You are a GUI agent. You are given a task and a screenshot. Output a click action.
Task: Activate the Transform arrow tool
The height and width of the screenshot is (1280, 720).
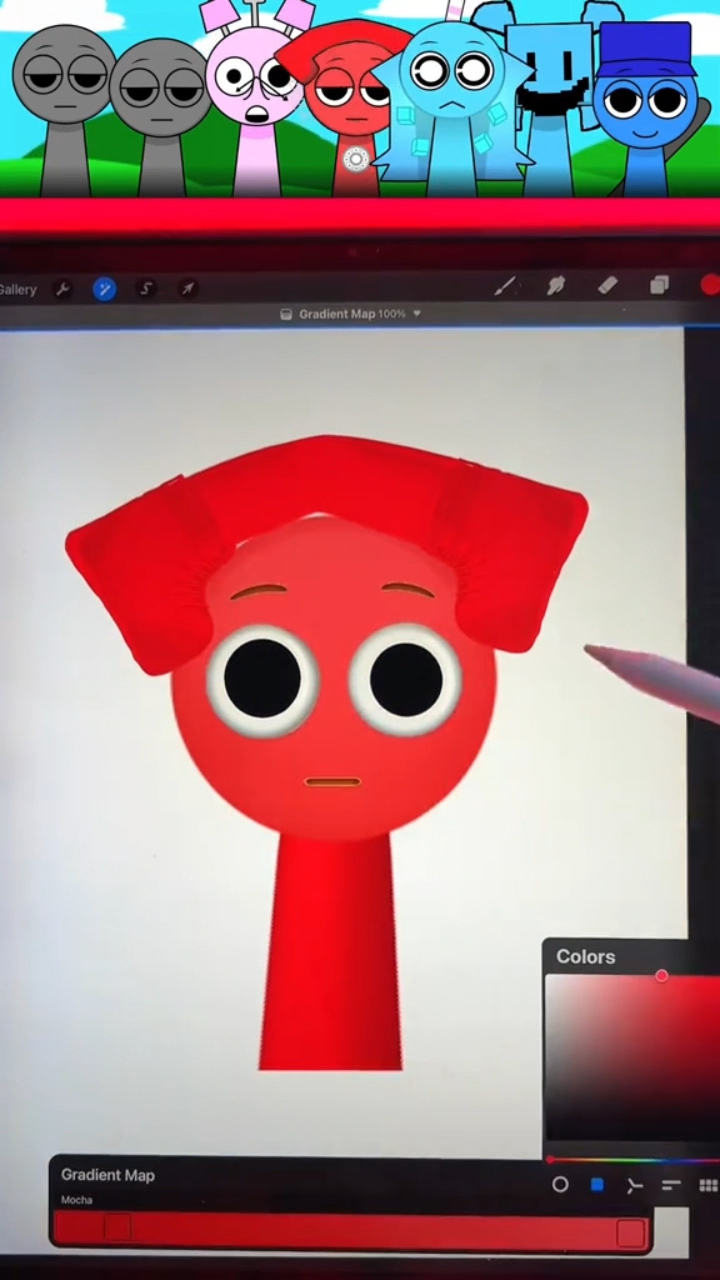(x=187, y=290)
